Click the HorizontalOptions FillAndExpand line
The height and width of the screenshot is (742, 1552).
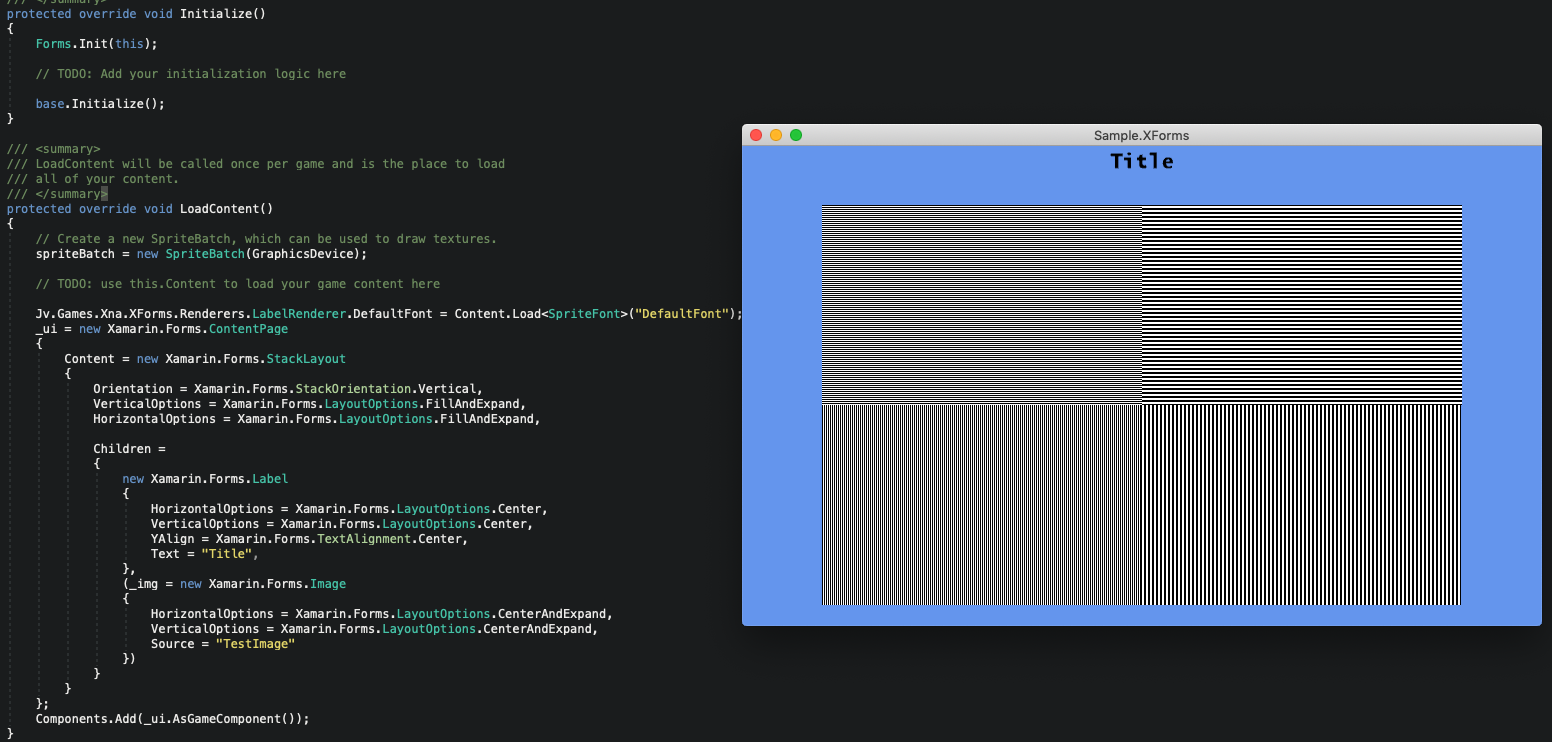point(317,419)
